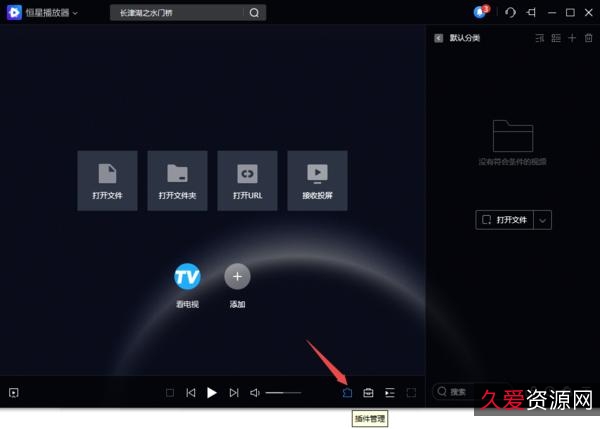The height and width of the screenshot is (429, 600).
Task: Toggle fullscreen mode in bottom bar
Action: coord(411,393)
